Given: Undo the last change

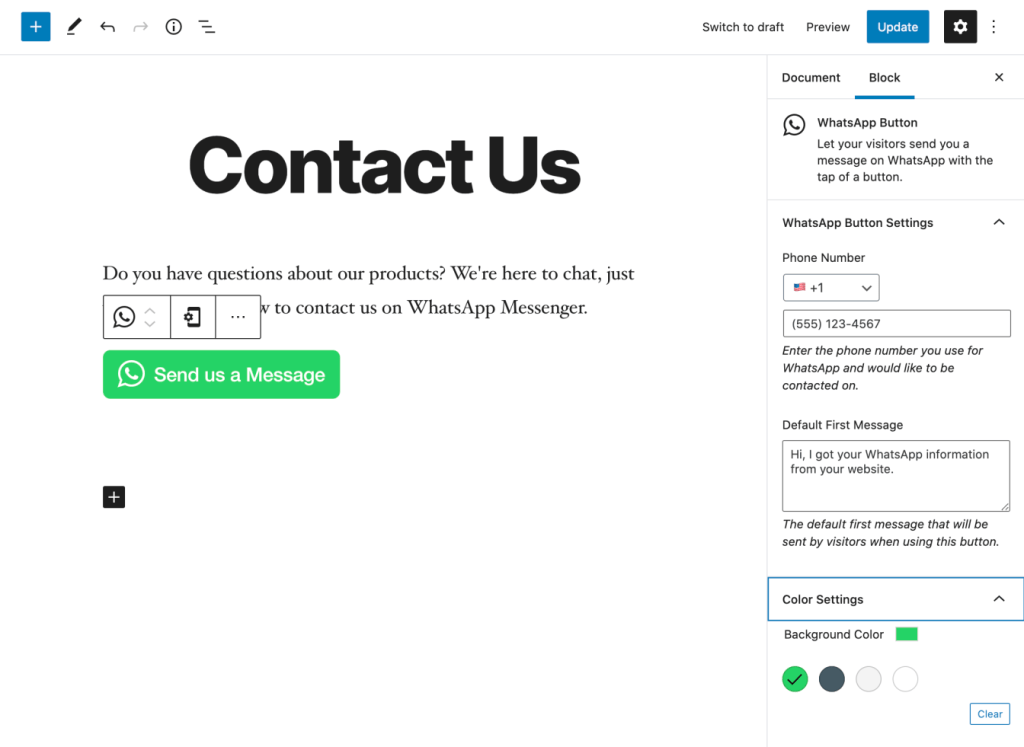Looking at the screenshot, I should click(x=108, y=27).
